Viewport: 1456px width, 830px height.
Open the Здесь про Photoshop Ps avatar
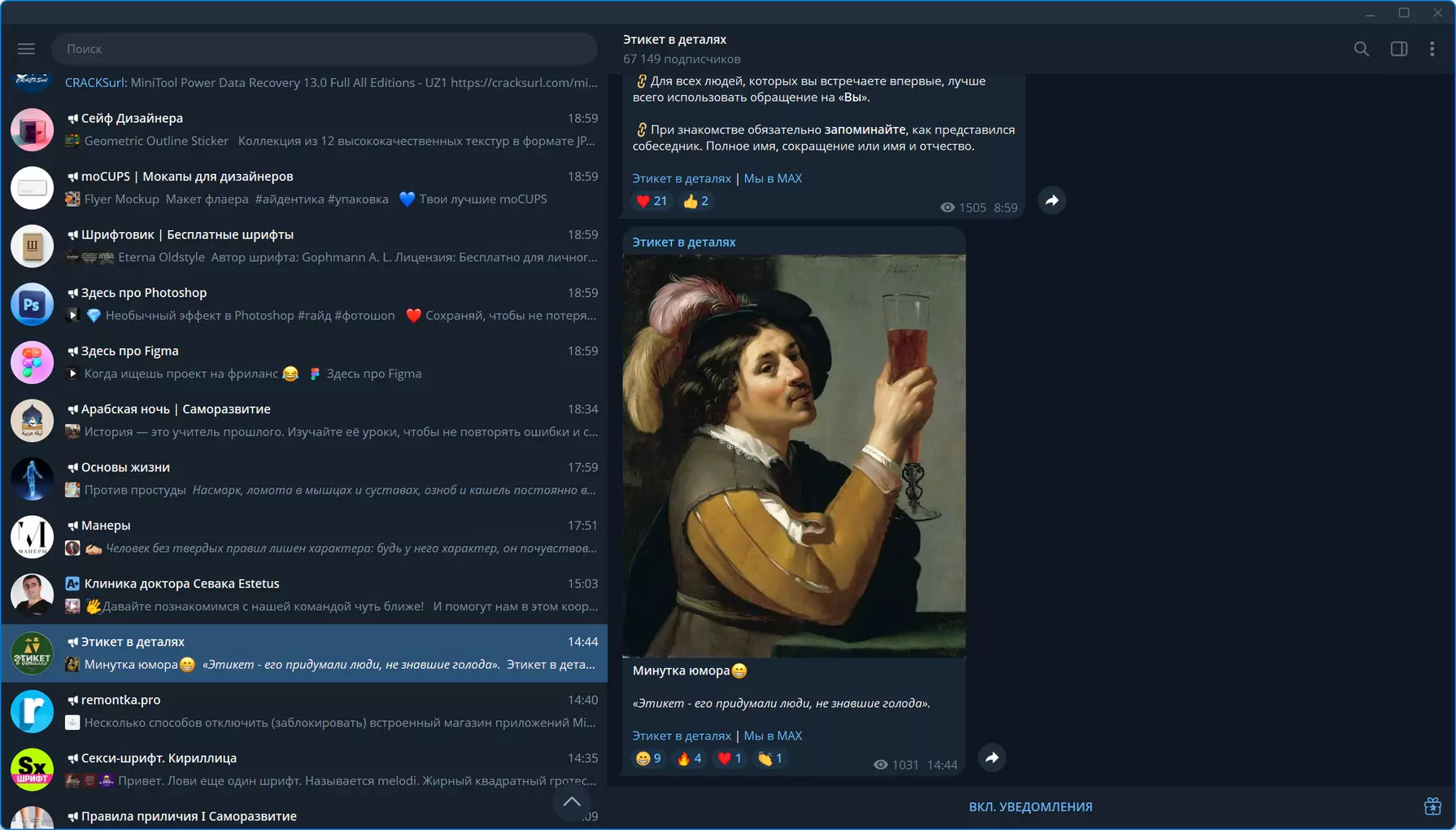[x=32, y=304]
